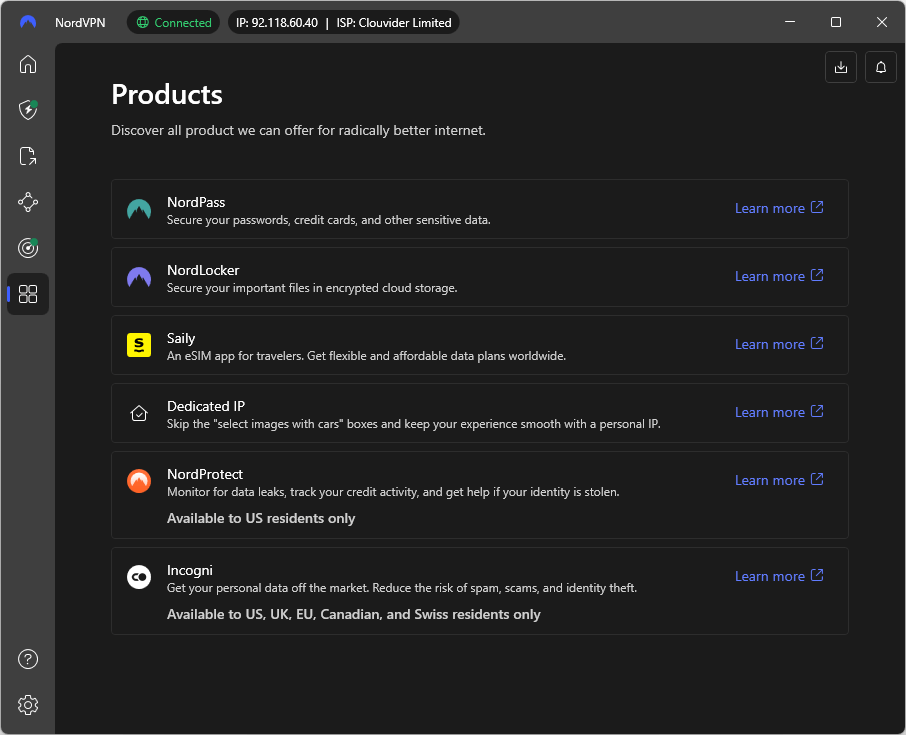
Task: Click the Saily product title
Action: 181,339
